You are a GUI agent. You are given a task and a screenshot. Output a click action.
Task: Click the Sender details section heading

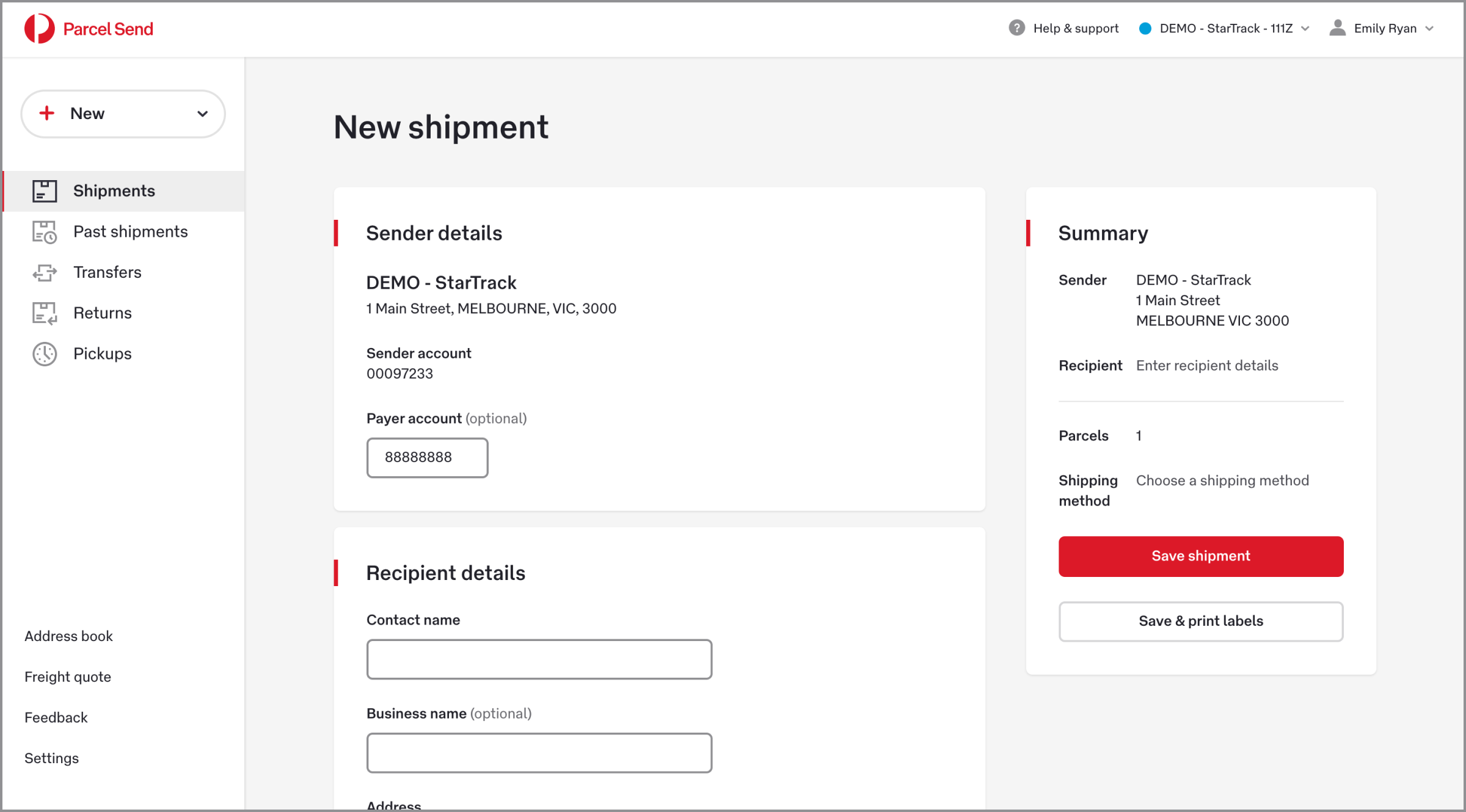[x=434, y=233]
